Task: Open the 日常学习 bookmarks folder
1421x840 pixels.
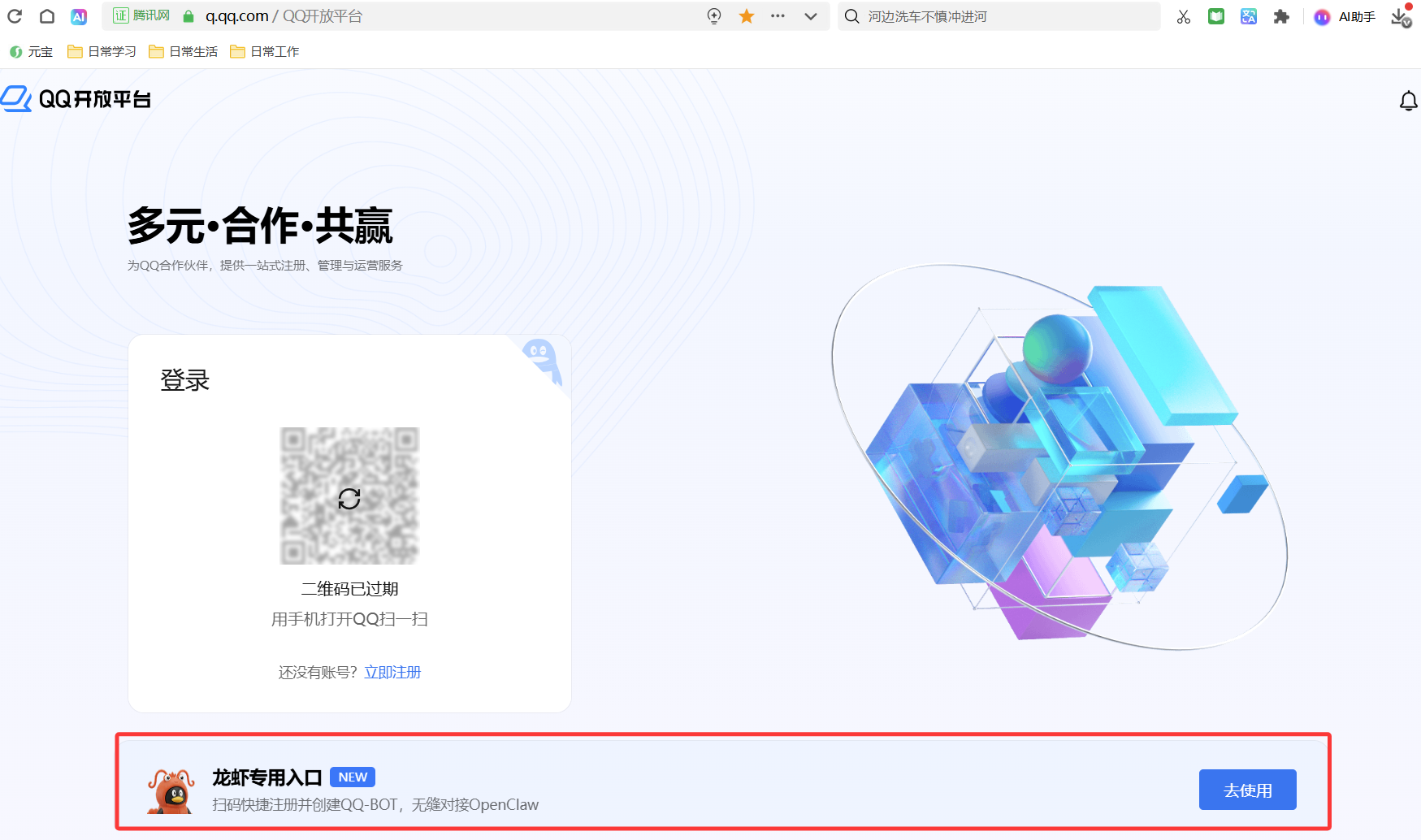Action: coord(100,51)
